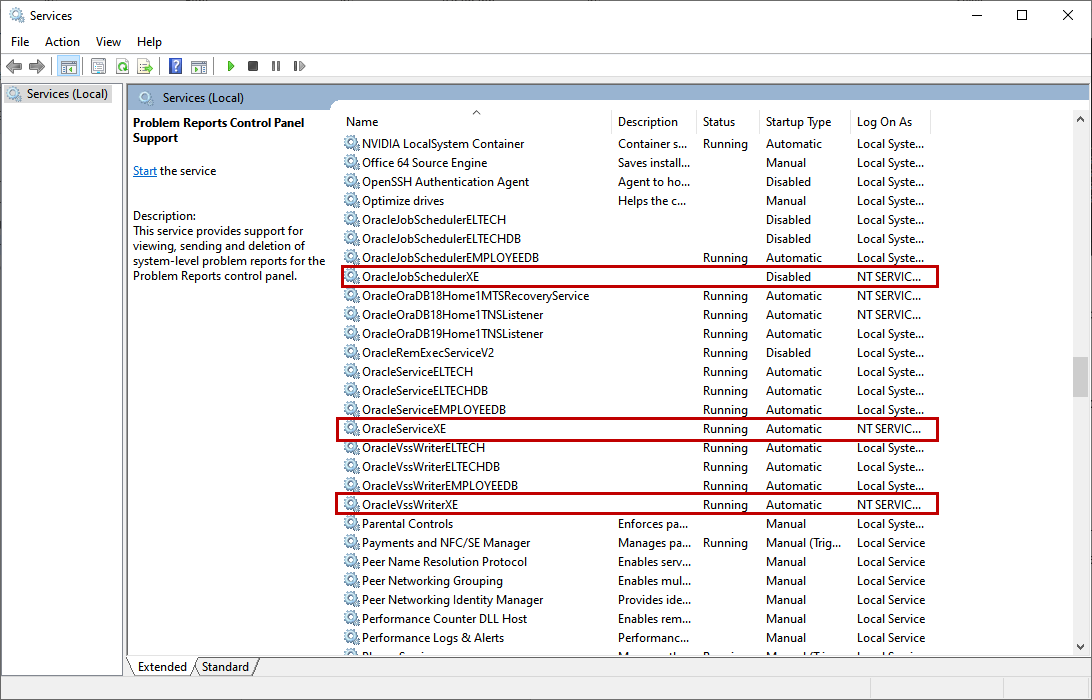The height and width of the screenshot is (700, 1092).
Task: Select Peer Networking Grouping row
Action: tap(637, 580)
